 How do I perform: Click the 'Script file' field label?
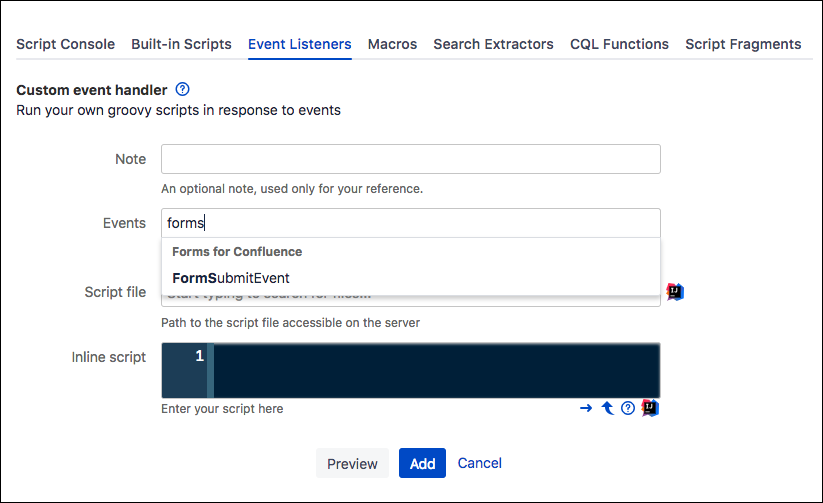(115, 292)
